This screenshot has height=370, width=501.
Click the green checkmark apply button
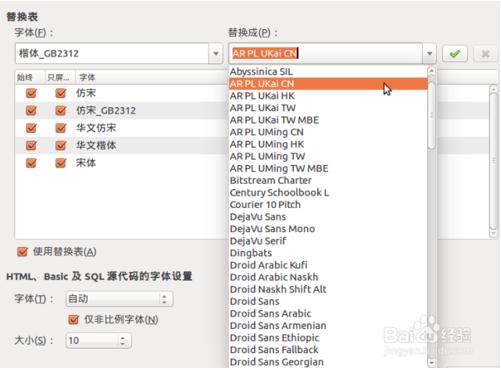tap(455, 53)
